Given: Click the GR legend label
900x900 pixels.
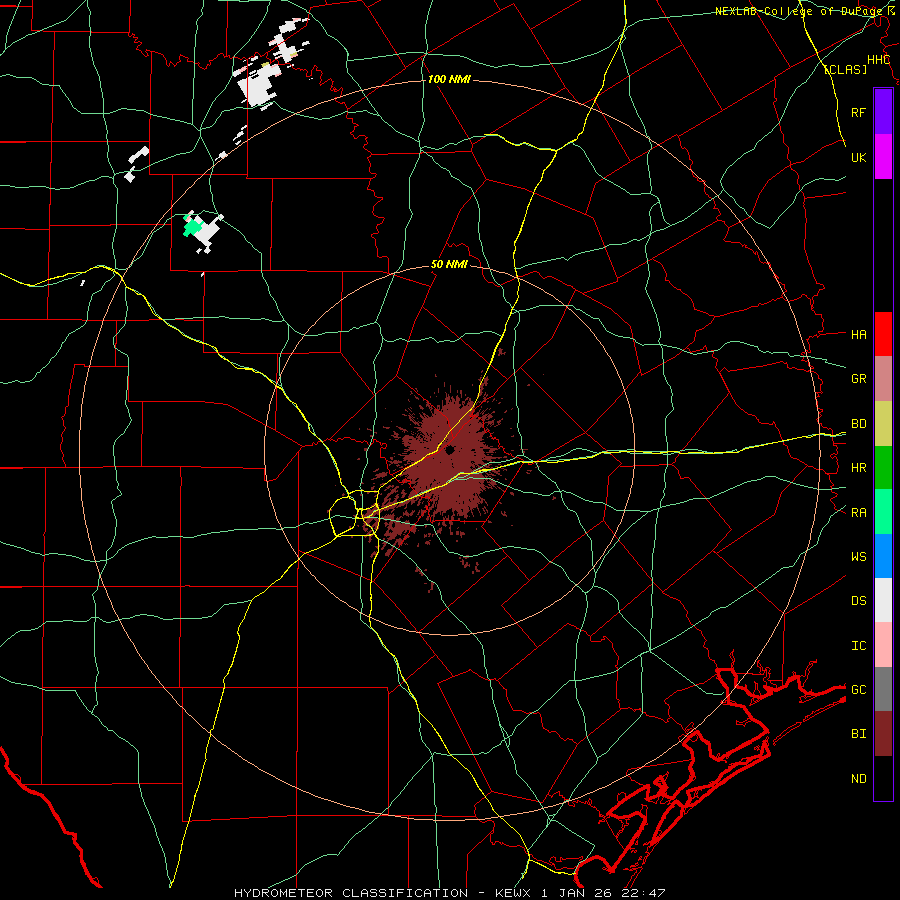Looking at the screenshot, I should pyautogui.click(x=859, y=379).
